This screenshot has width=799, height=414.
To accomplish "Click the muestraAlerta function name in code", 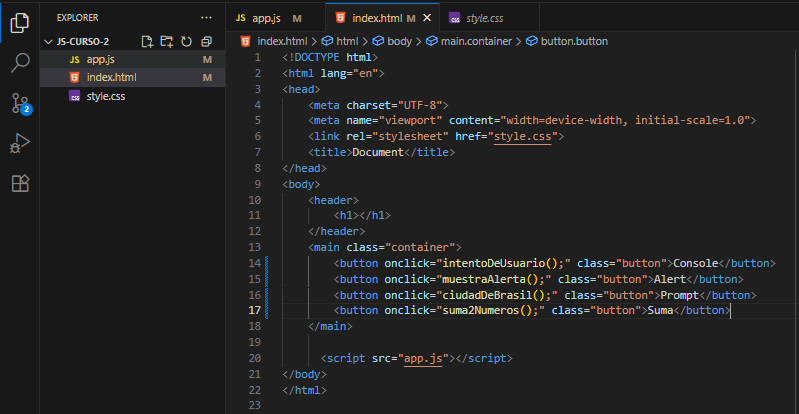I will tap(484, 279).
